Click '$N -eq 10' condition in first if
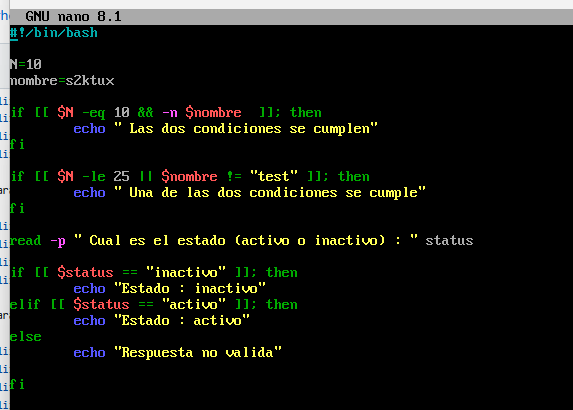The image size is (573, 410). coord(93,113)
